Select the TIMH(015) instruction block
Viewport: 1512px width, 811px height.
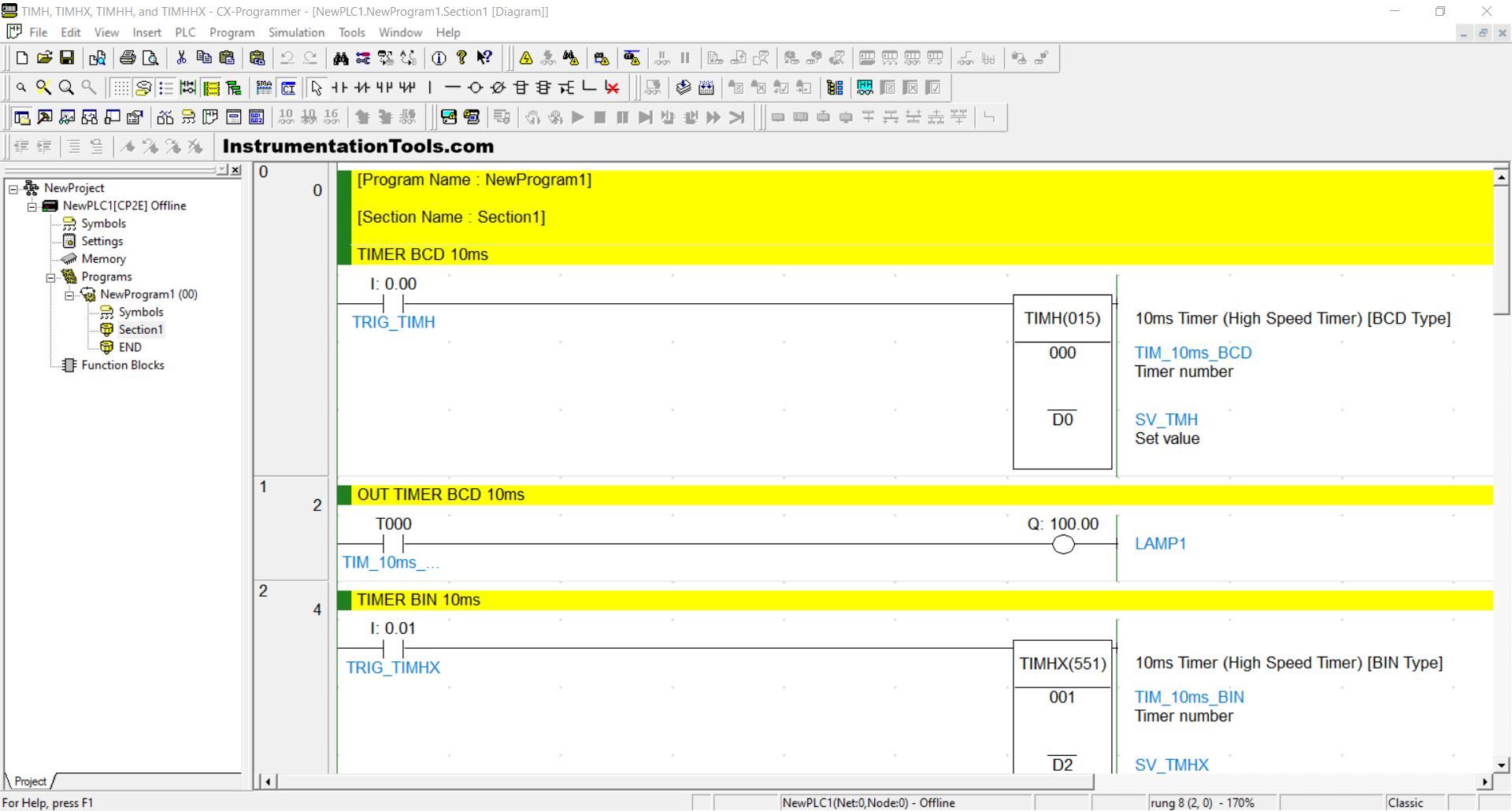(1062, 382)
